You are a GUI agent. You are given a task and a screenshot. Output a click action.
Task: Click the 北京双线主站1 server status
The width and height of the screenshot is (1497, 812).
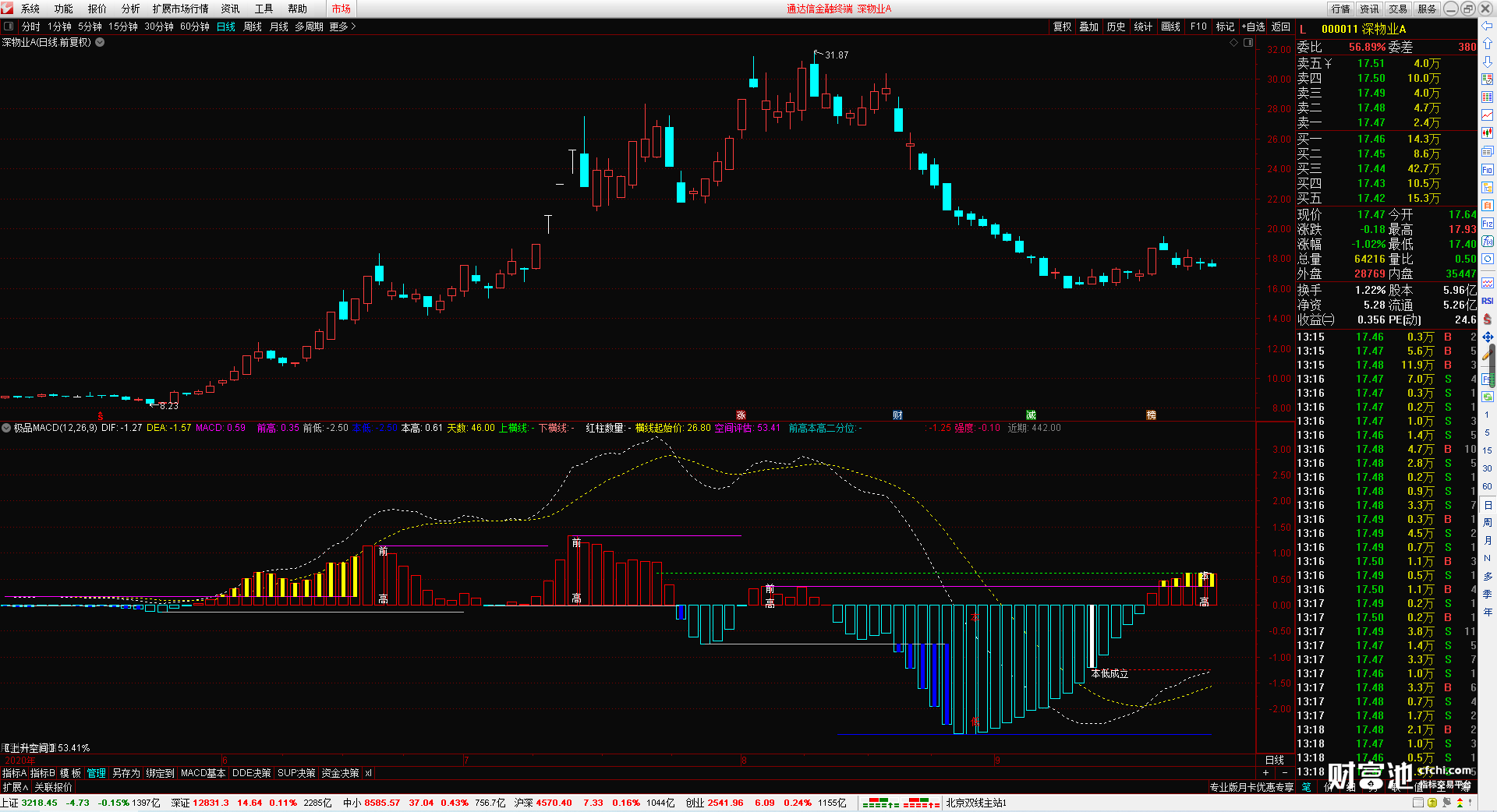click(976, 803)
